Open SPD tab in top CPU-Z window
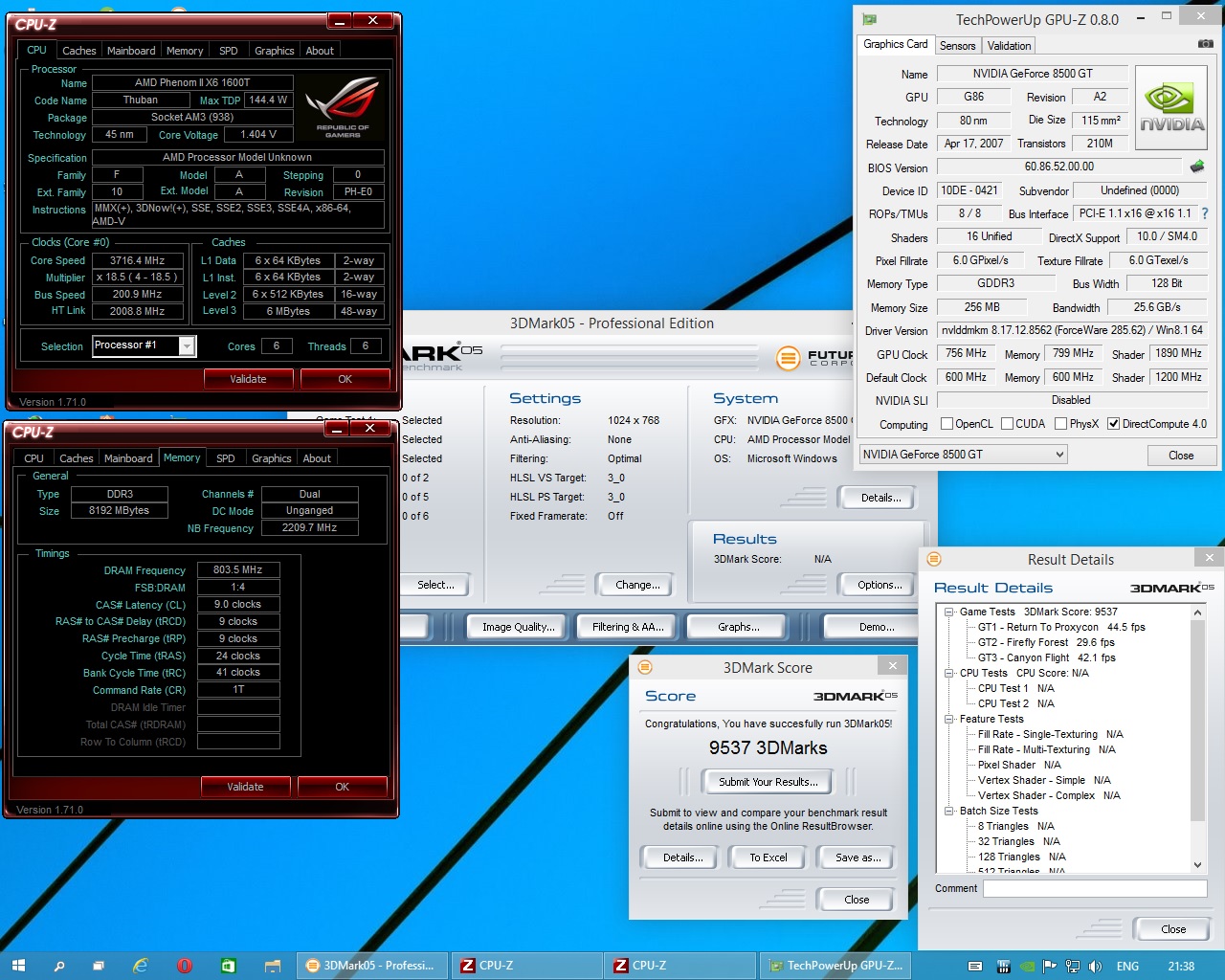This screenshot has width=1225, height=980. (228, 51)
